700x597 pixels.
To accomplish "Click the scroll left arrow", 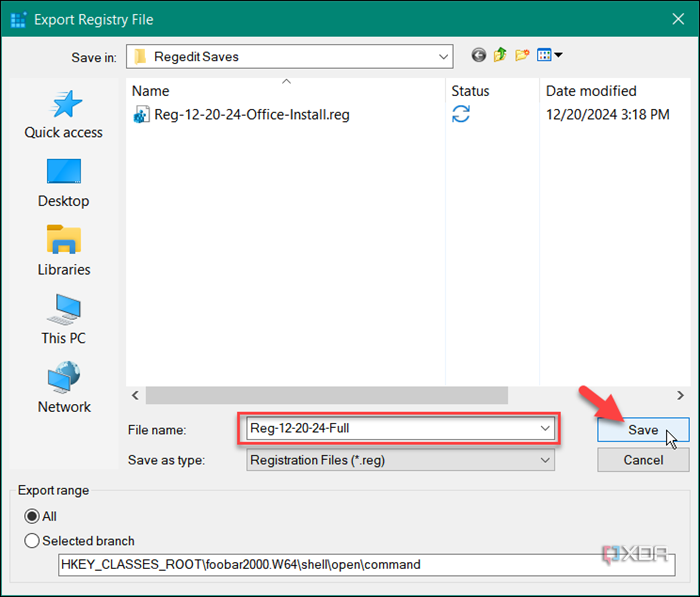I will pos(135,395).
